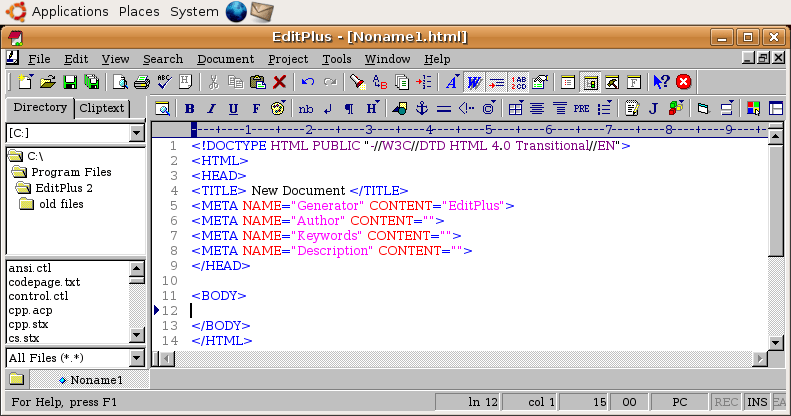Viewport: 791px width, 416px height.
Task: Insert an anchor with the anchor icon
Action: (x=422, y=108)
